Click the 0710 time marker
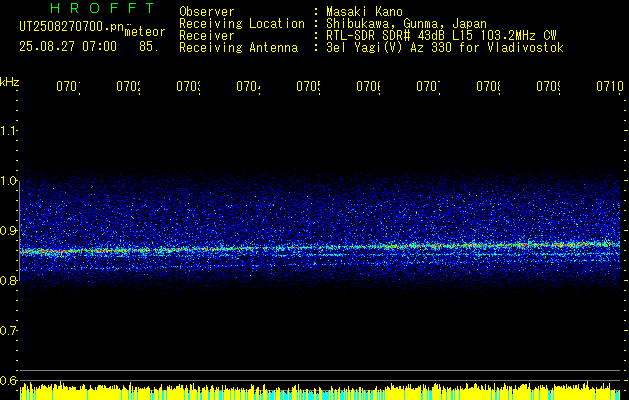This screenshot has width=629, height=400. point(610,86)
